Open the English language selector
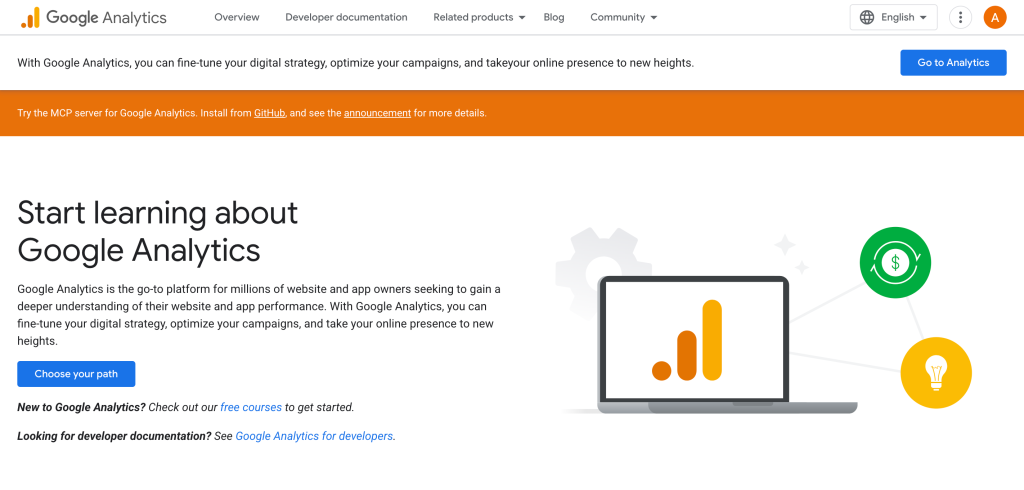 point(894,17)
